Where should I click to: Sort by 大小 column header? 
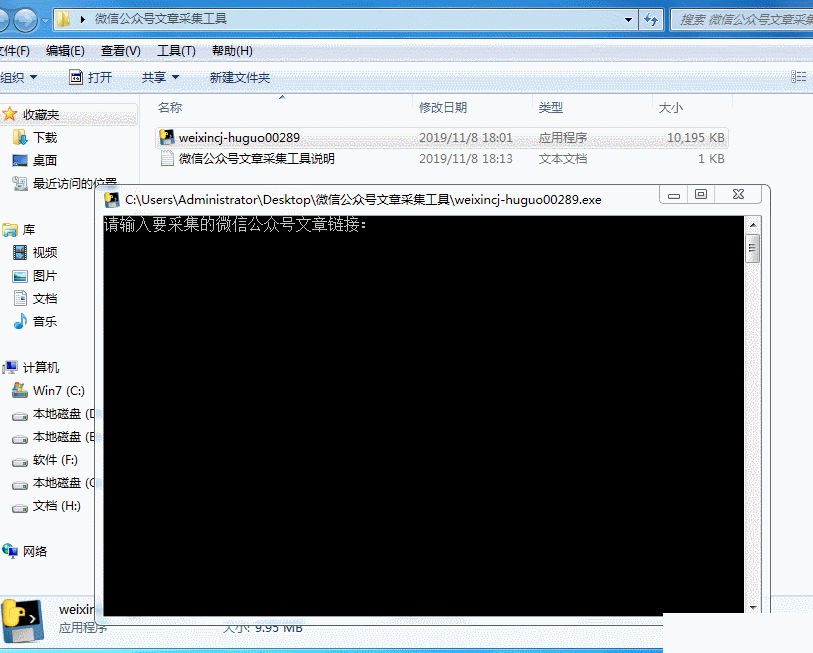point(670,108)
